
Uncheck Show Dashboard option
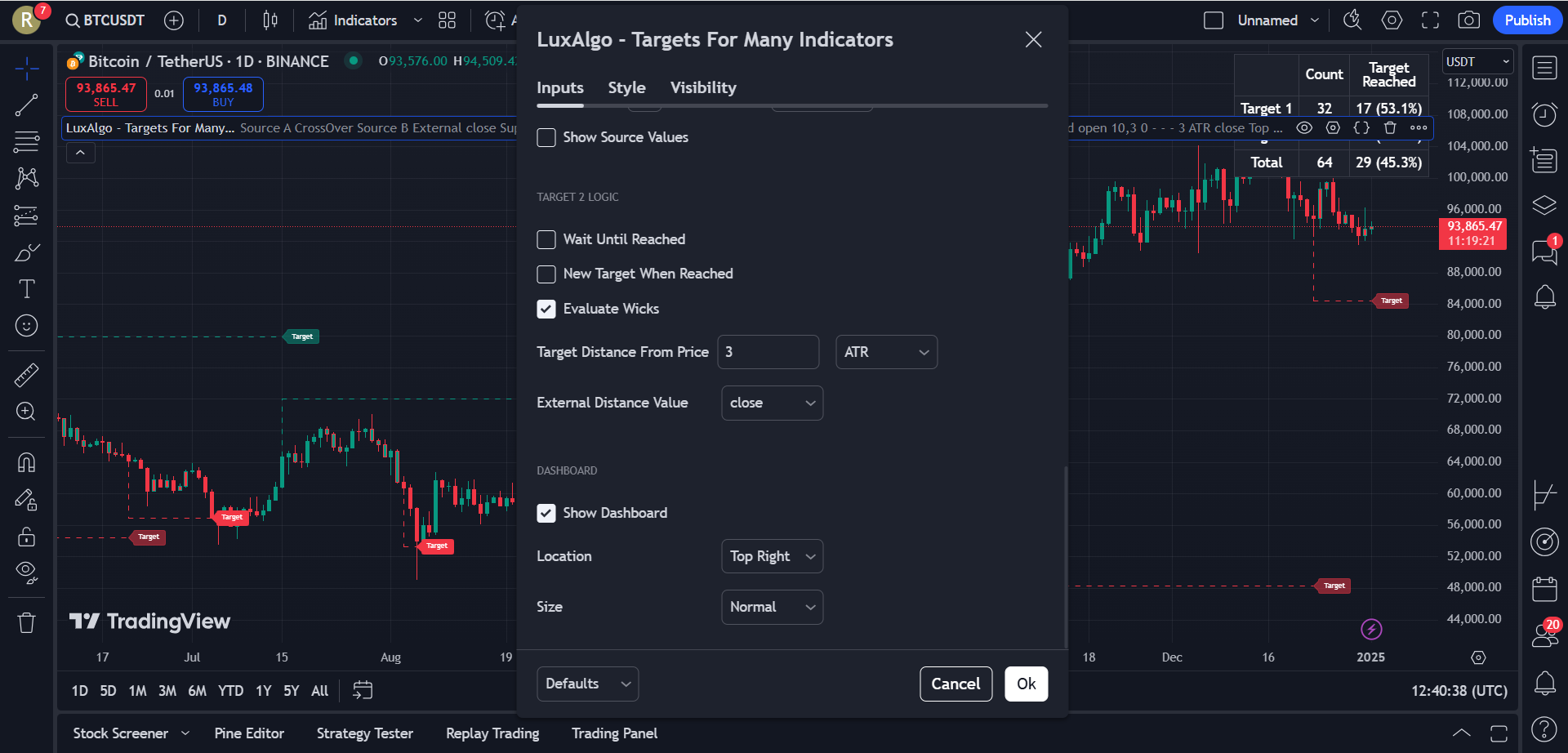tap(546, 513)
